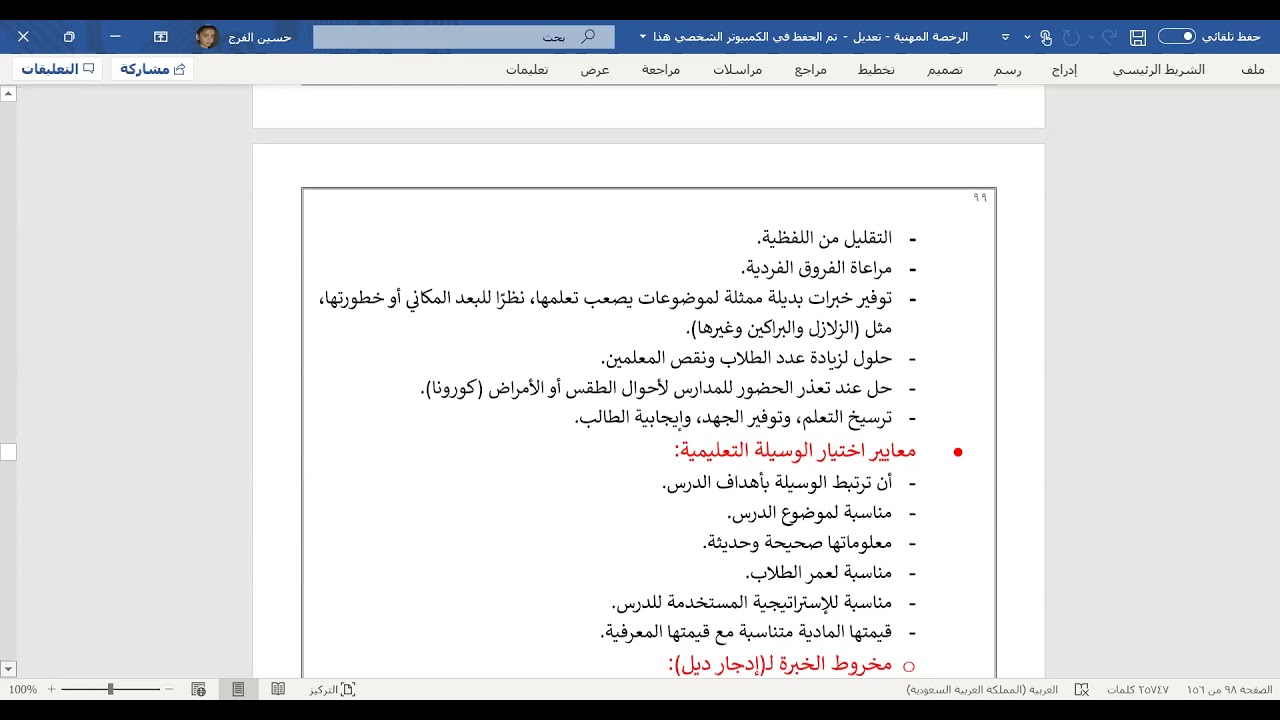Image resolution: width=1280 pixels, height=720 pixels.
Task: Open ribbon display options icon in title bar
Action: tap(161, 37)
